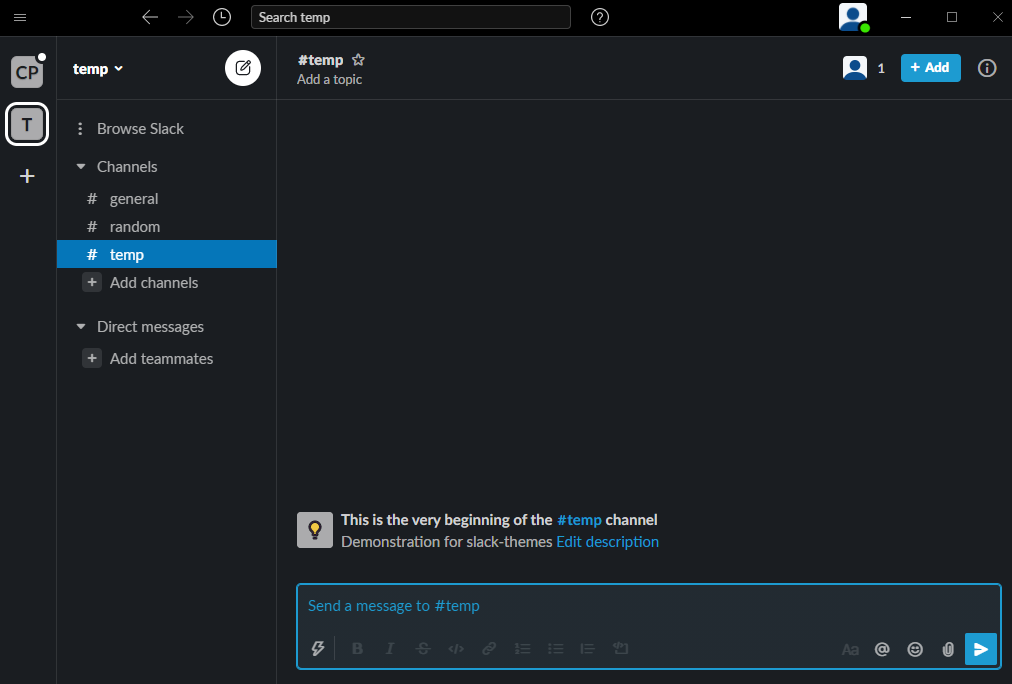Click the #temp channel header title

[320, 60]
